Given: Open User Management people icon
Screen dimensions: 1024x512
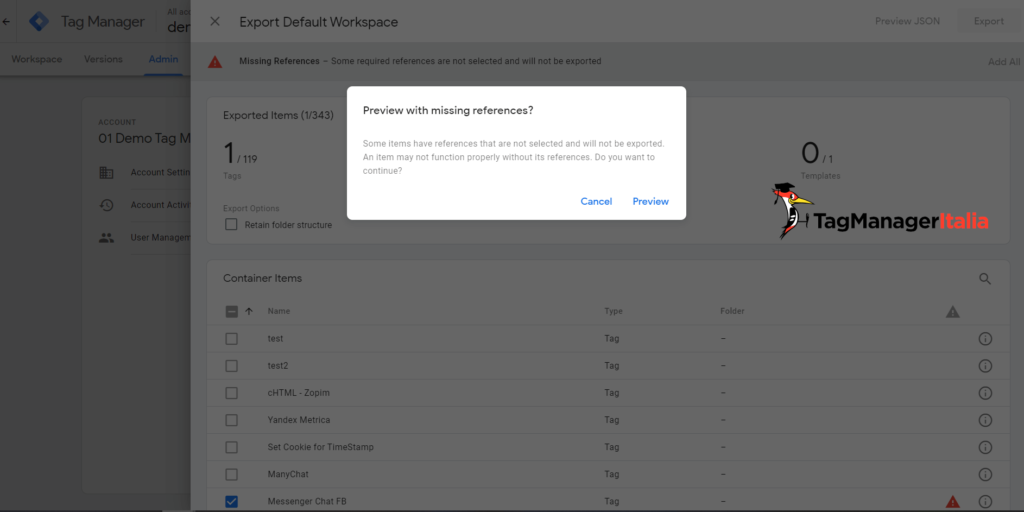Looking at the screenshot, I should tap(106, 238).
